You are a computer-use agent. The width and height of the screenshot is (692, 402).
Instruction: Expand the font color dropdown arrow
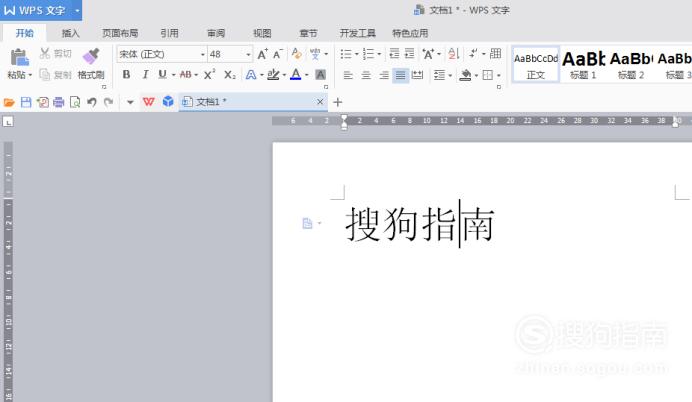point(307,75)
